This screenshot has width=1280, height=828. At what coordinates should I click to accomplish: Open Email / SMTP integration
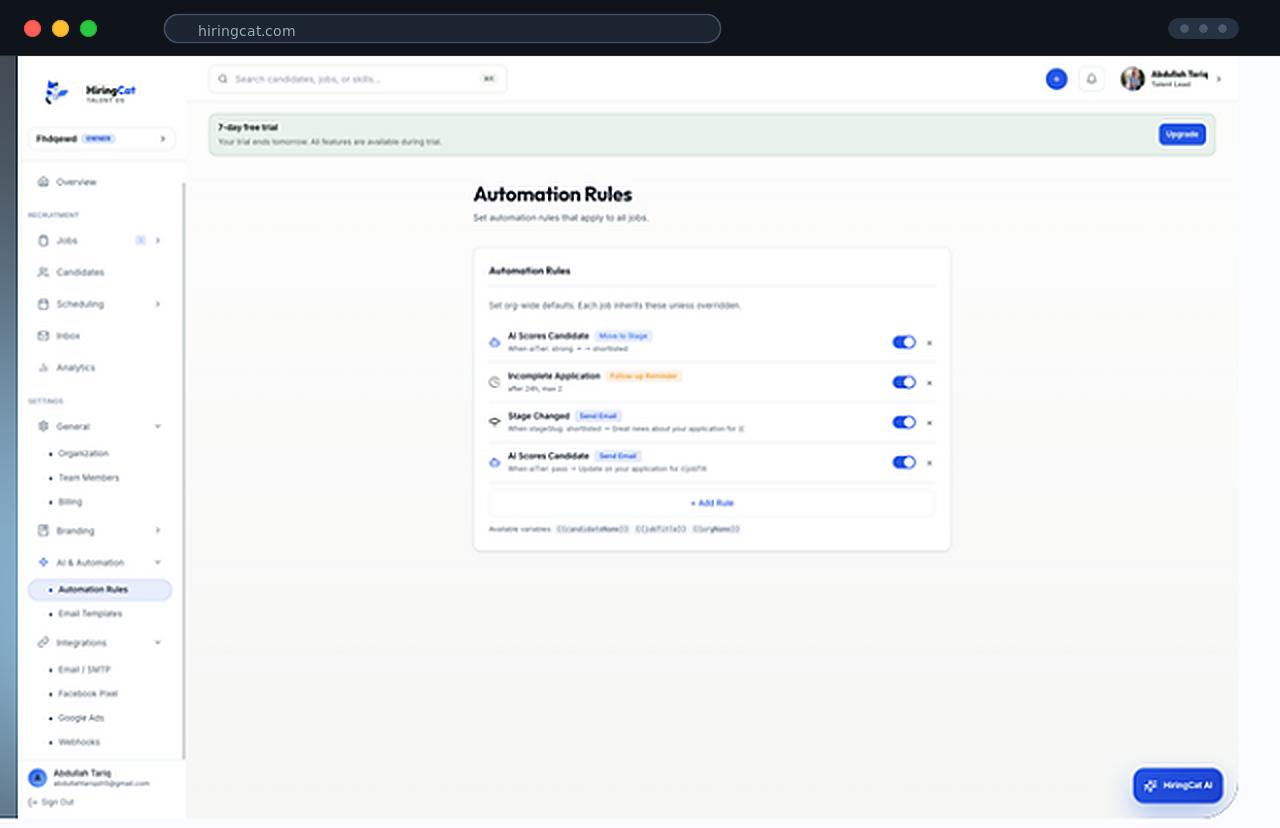coord(84,670)
